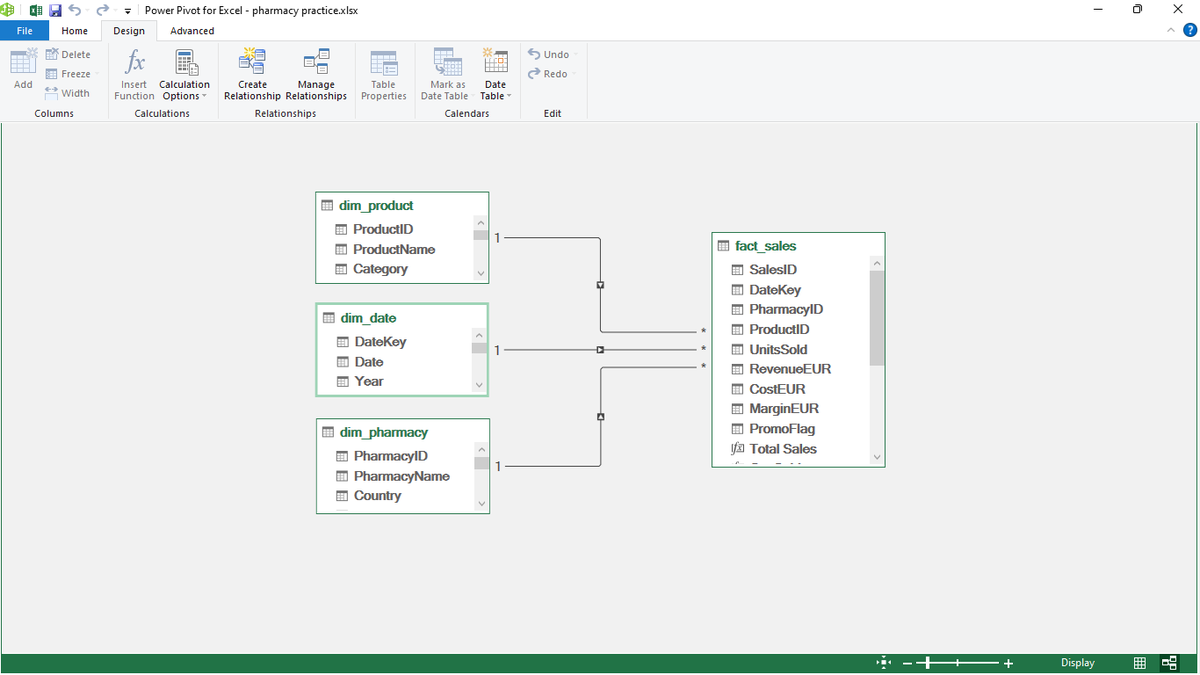Open the Insert Function dialog
1200x675 pixels.
pyautogui.click(x=134, y=74)
